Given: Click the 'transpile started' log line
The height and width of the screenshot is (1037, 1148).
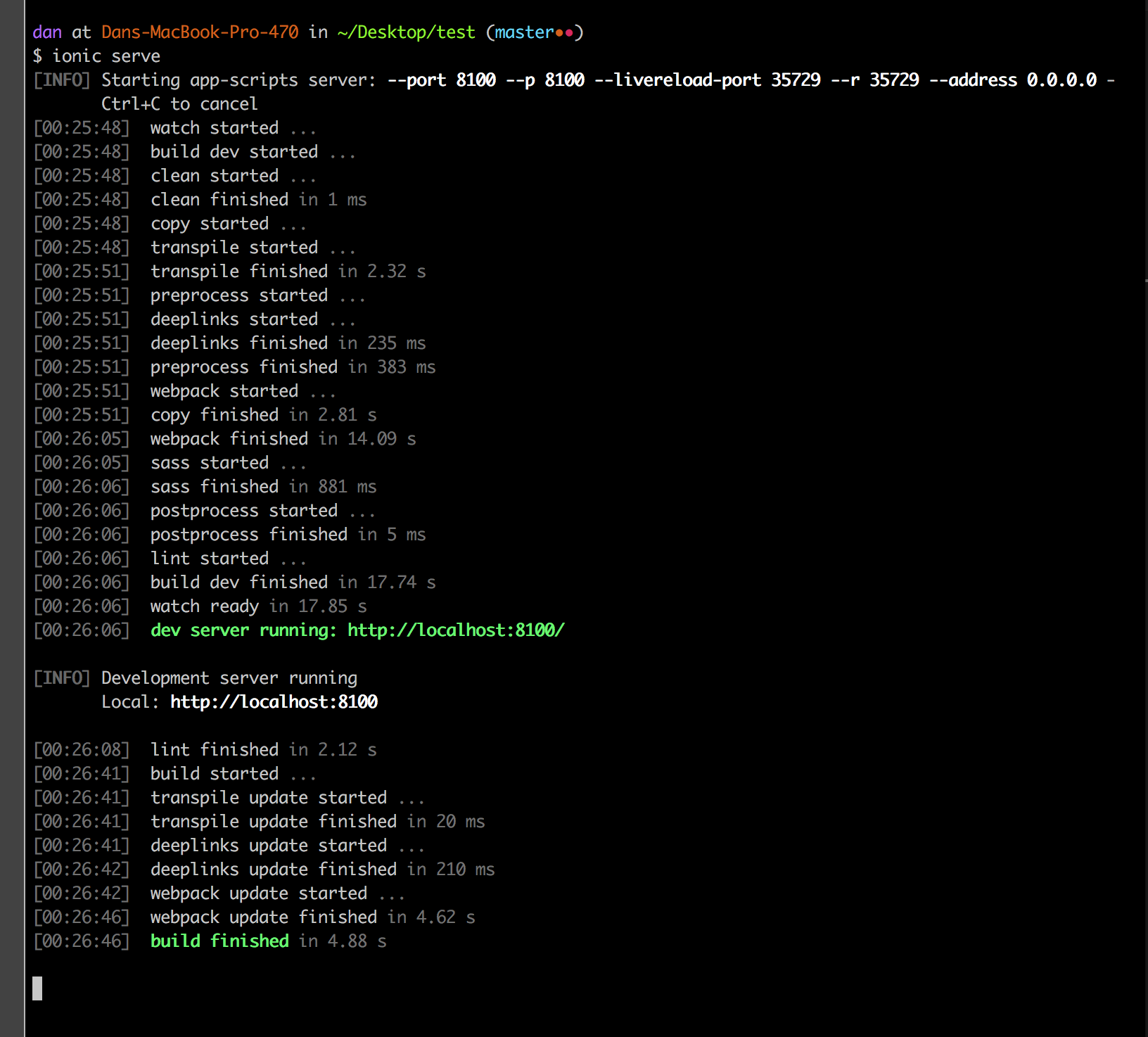Looking at the screenshot, I should pyautogui.click(x=253, y=248).
